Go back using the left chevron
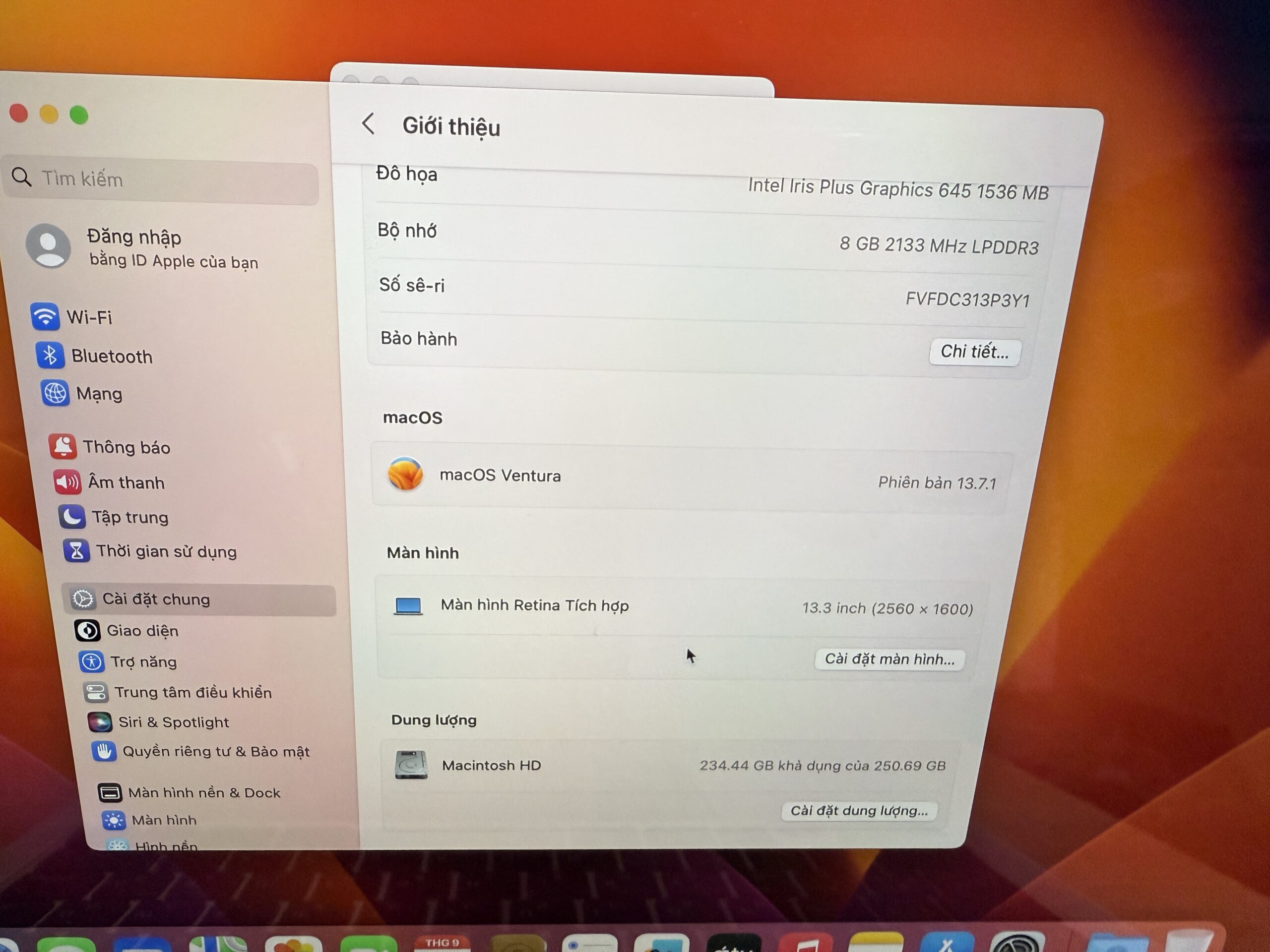The width and height of the screenshot is (1270, 952). (369, 123)
